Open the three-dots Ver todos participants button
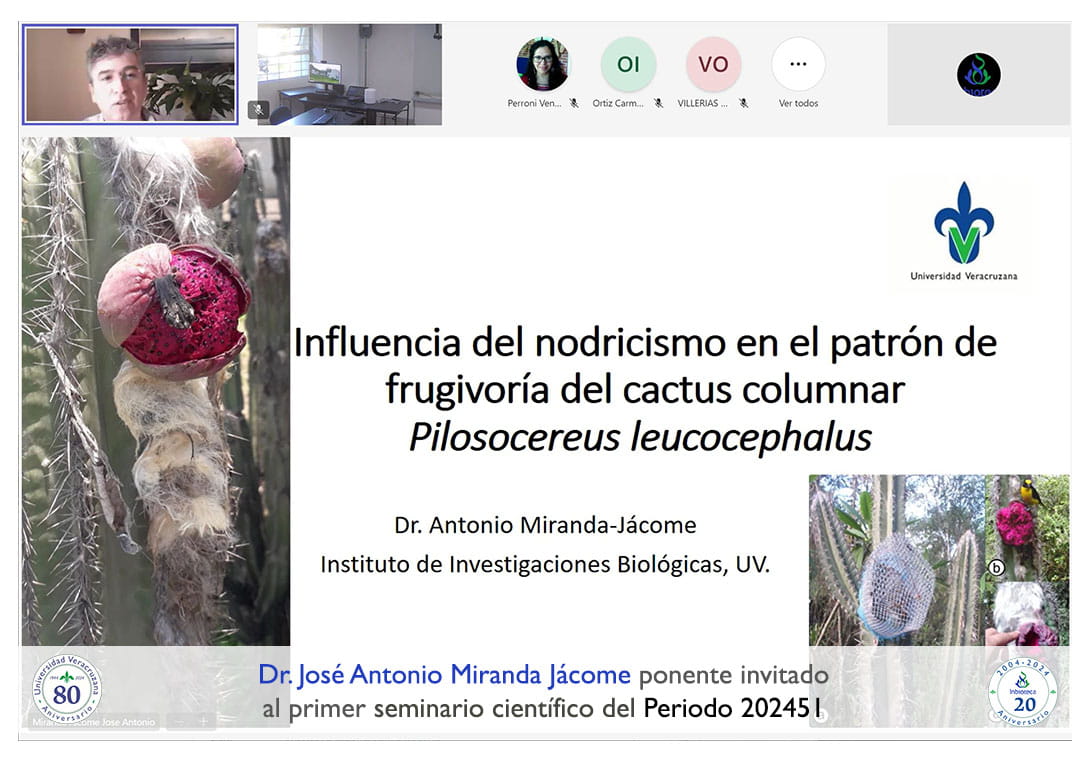Image resolution: width=1090 pixels, height=760 pixels. 798,64
